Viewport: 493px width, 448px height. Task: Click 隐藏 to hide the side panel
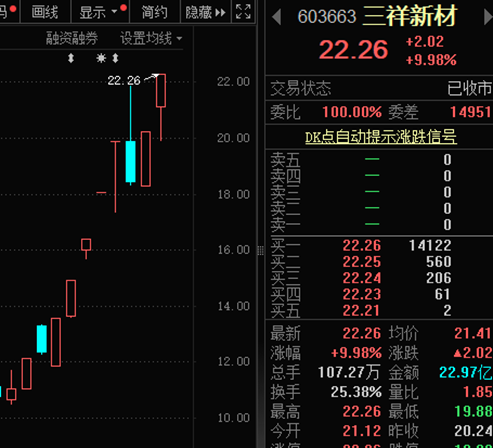coord(205,12)
